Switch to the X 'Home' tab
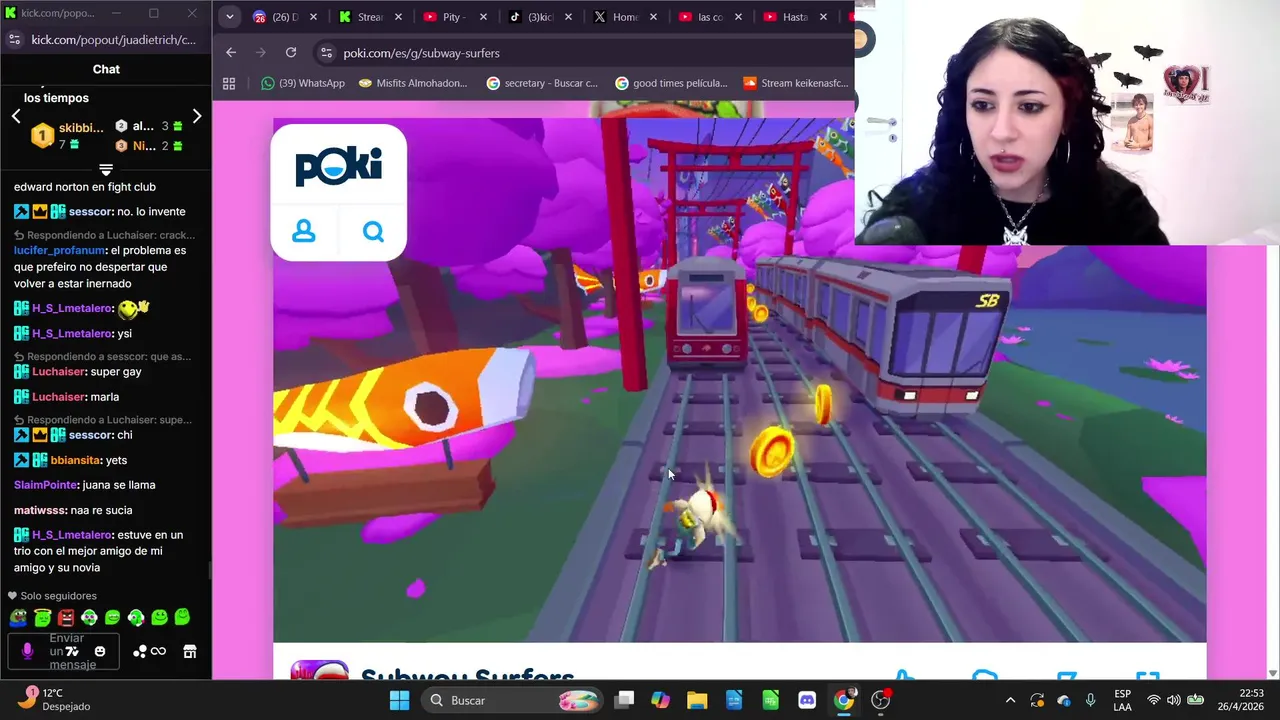Viewport: 1280px width, 720px height. click(625, 17)
